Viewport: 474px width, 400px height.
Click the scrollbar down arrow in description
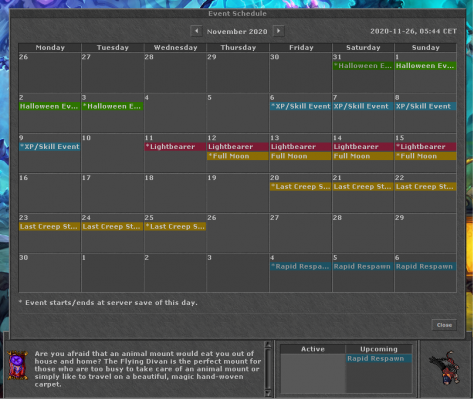coord(268,393)
